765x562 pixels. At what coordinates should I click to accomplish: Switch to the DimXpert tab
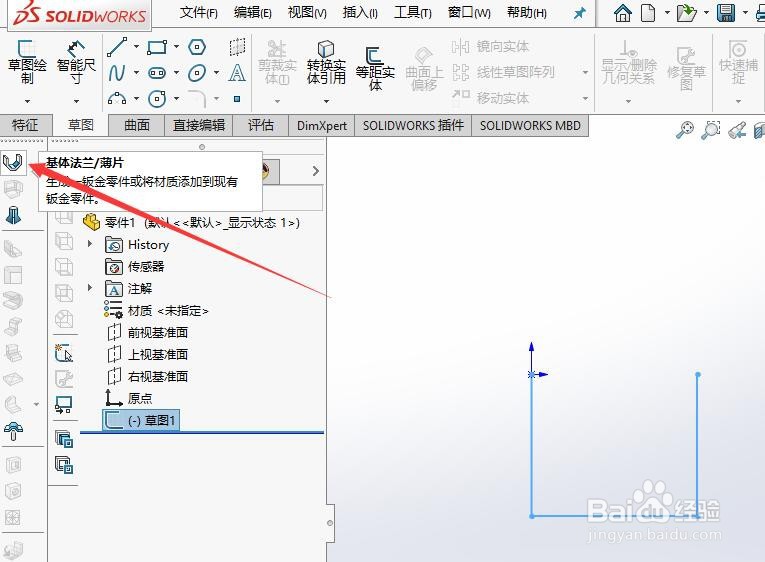[x=322, y=125]
